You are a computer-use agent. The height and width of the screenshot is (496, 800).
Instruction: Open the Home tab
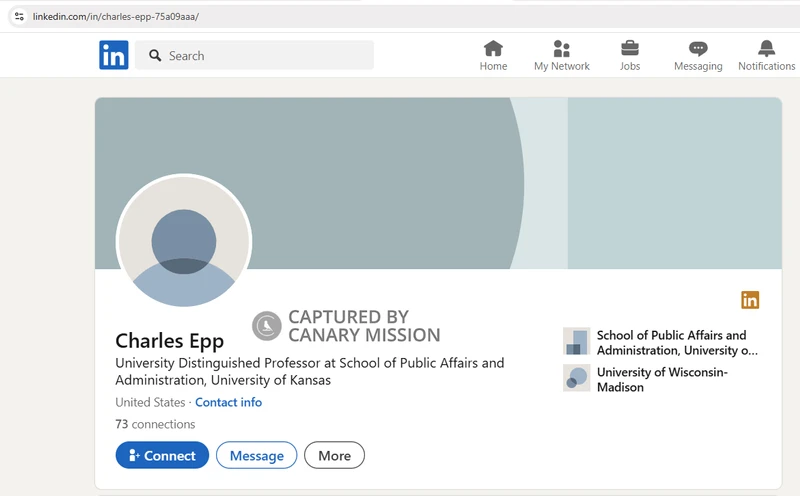pos(493,56)
